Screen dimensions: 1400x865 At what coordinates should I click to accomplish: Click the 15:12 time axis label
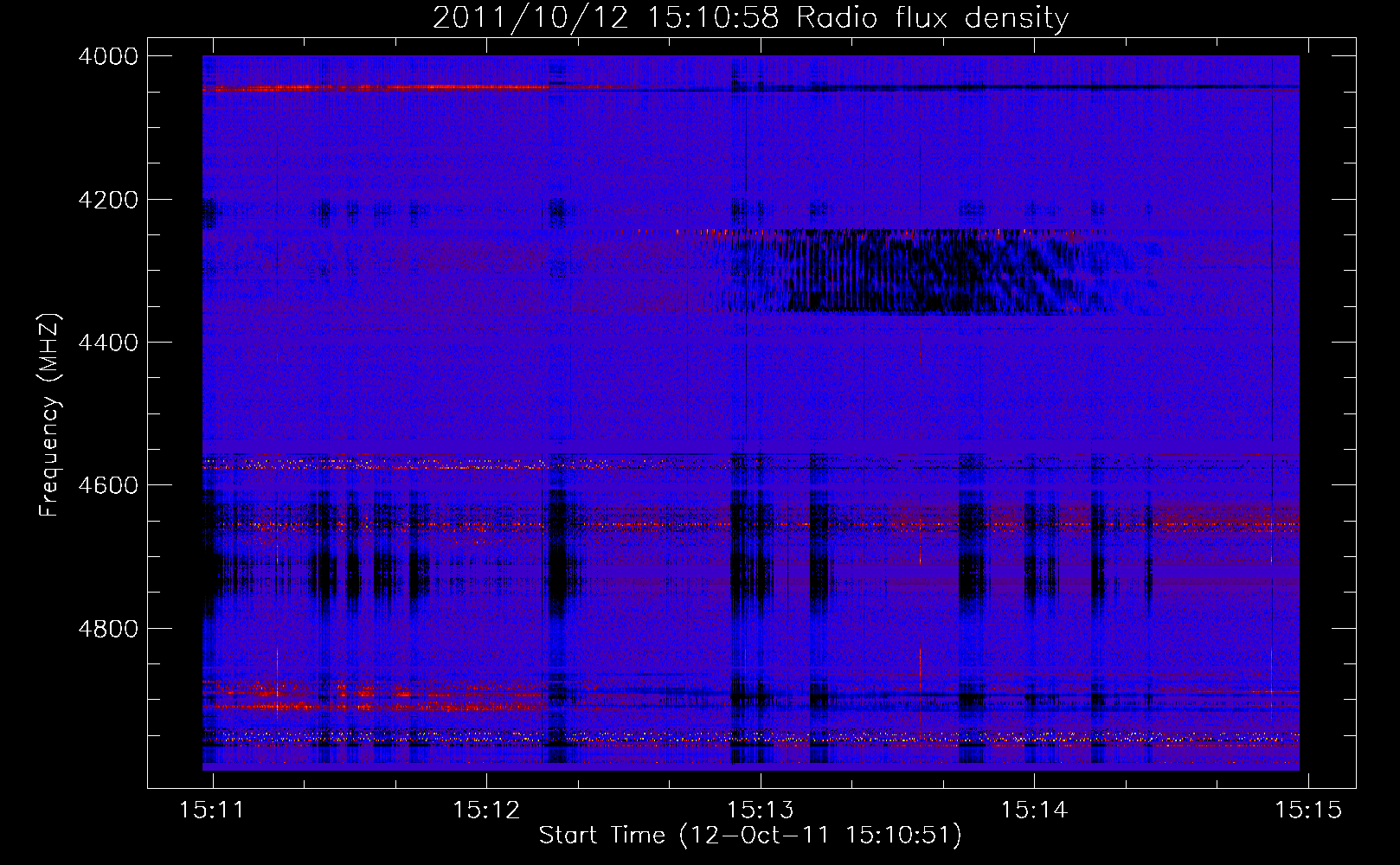[486, 810]
